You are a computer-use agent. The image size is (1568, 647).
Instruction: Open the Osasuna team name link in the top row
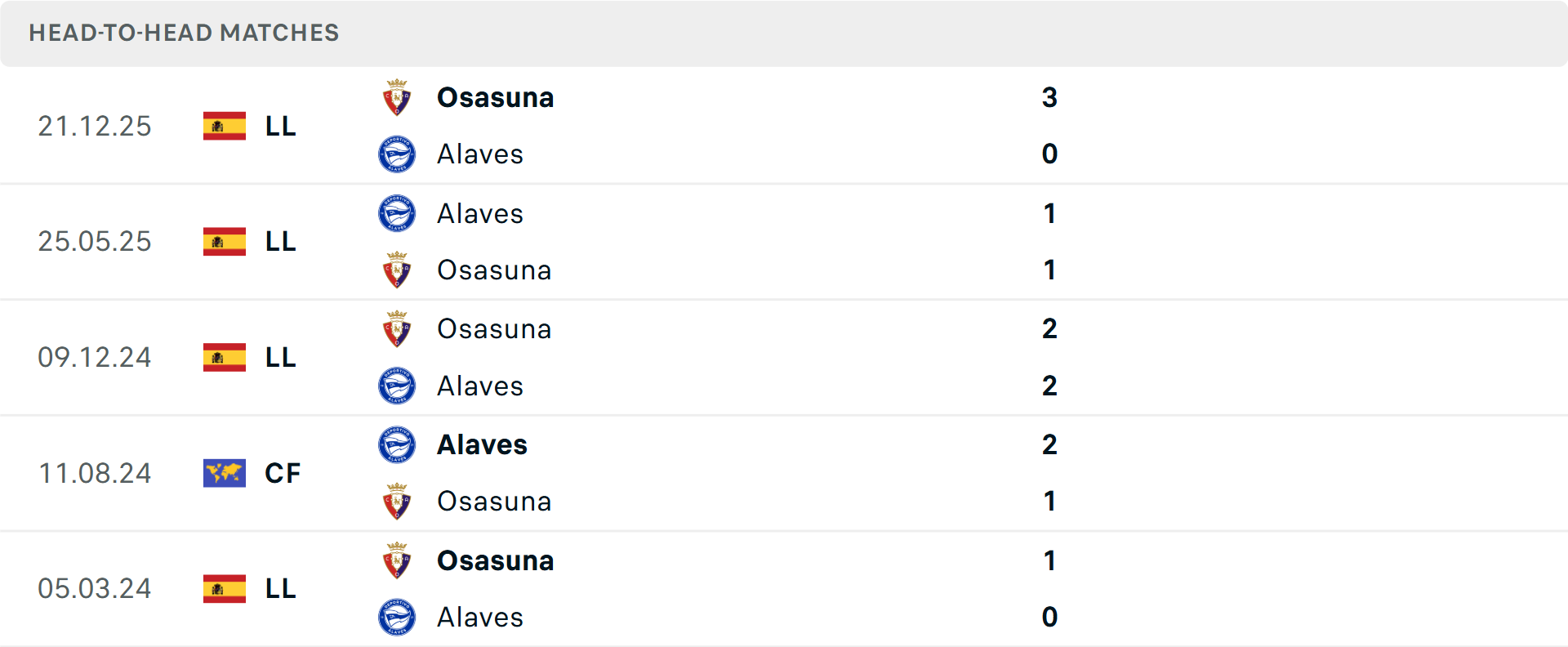click(x=496, y=97)
